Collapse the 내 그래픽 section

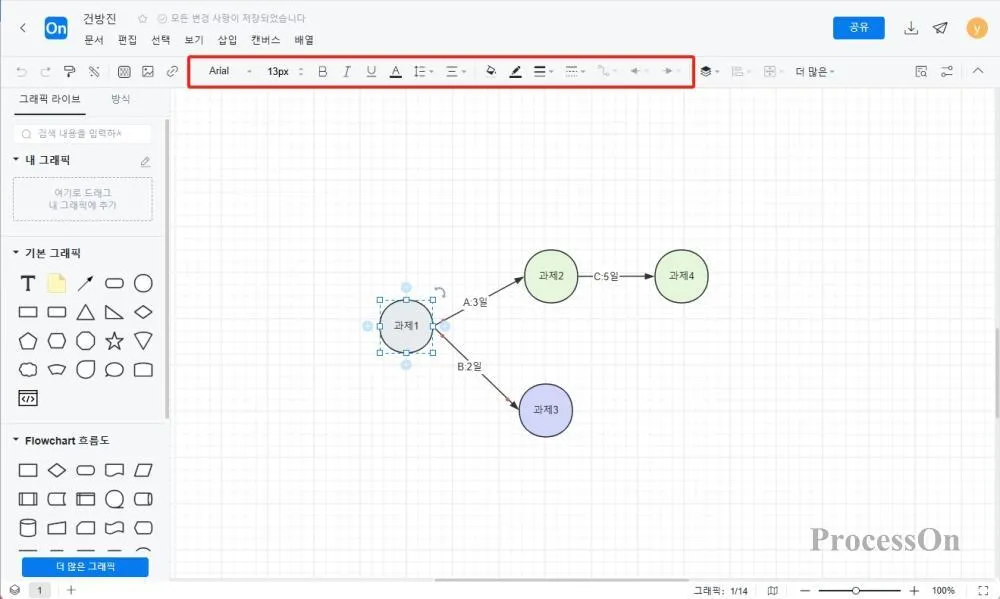coord(16,159)
